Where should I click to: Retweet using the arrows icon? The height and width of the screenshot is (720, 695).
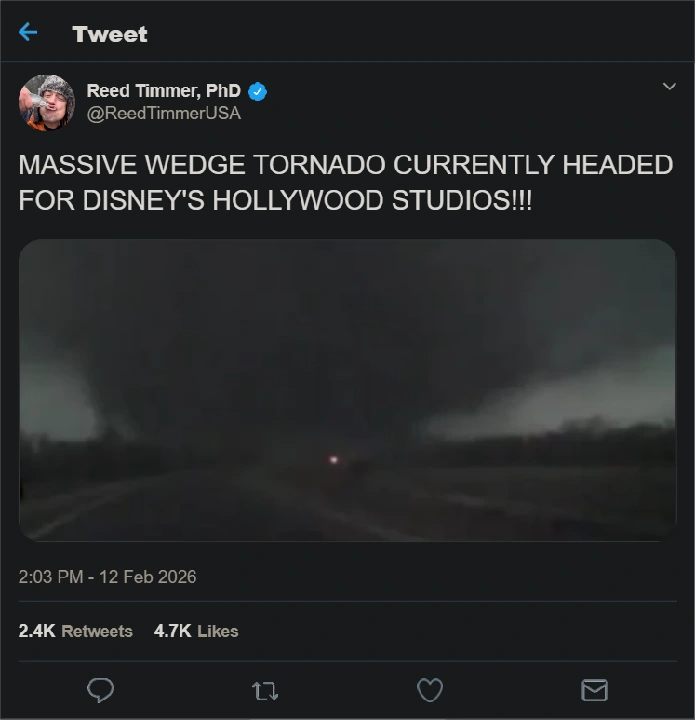(265, 690)
